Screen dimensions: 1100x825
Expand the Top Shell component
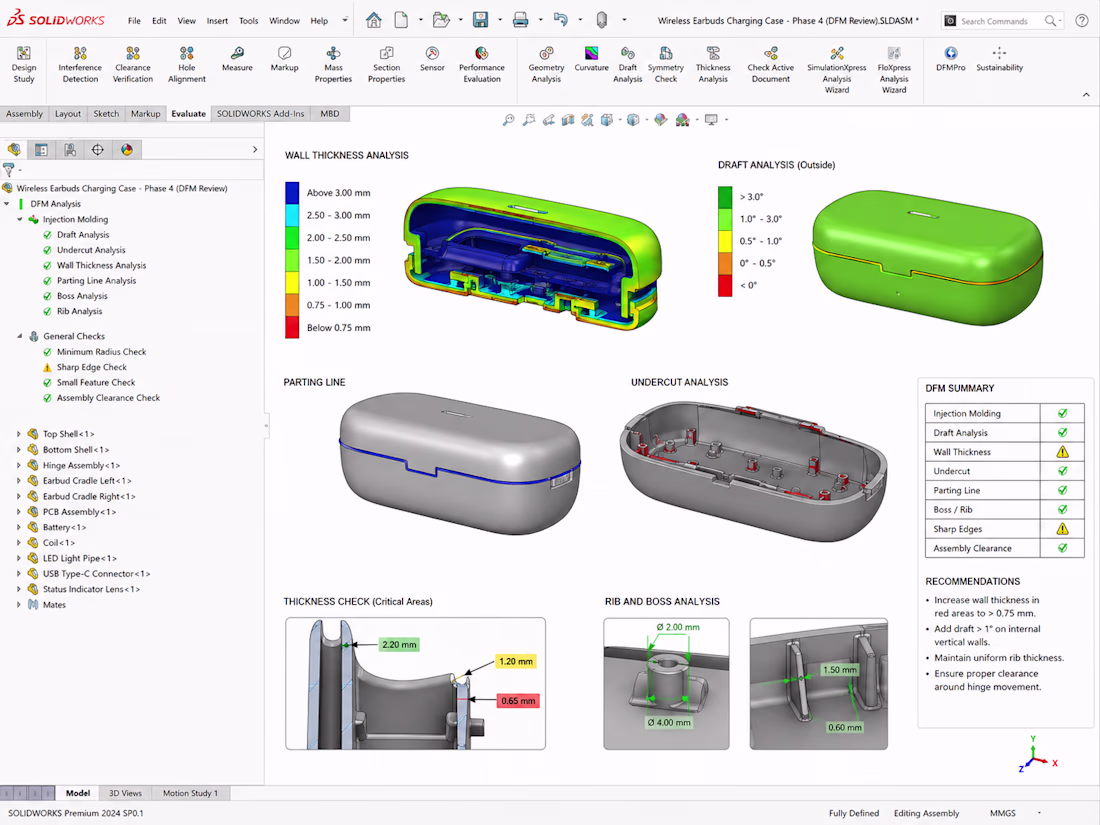19,434
